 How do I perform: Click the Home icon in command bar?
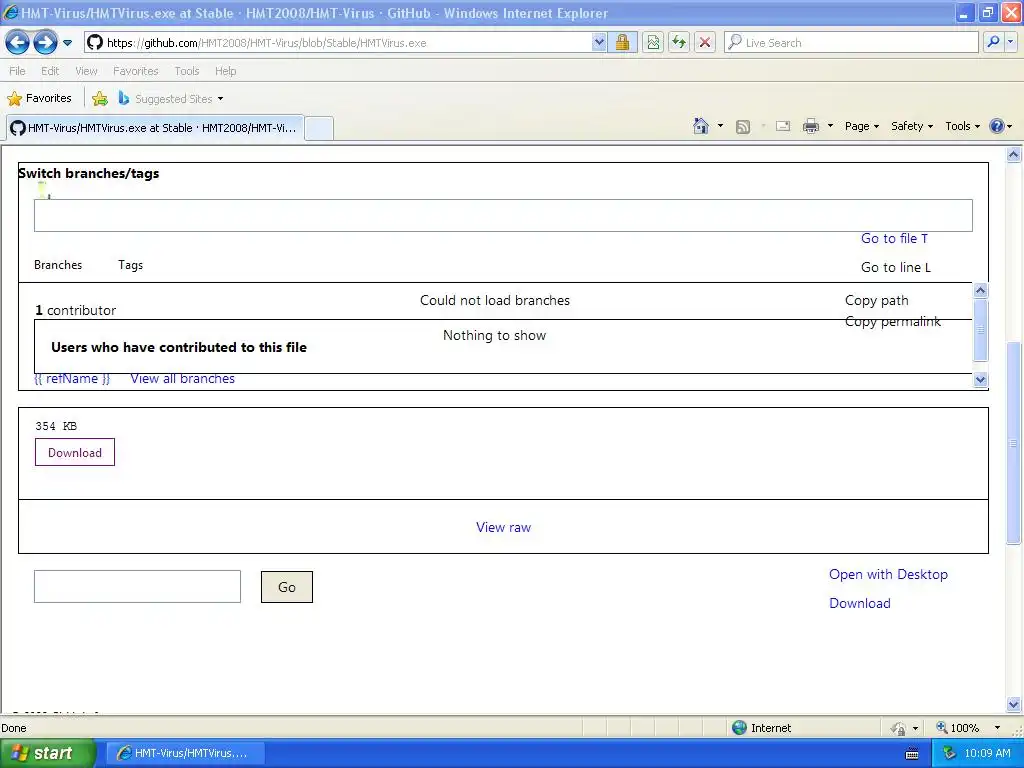tap(701, 126)
